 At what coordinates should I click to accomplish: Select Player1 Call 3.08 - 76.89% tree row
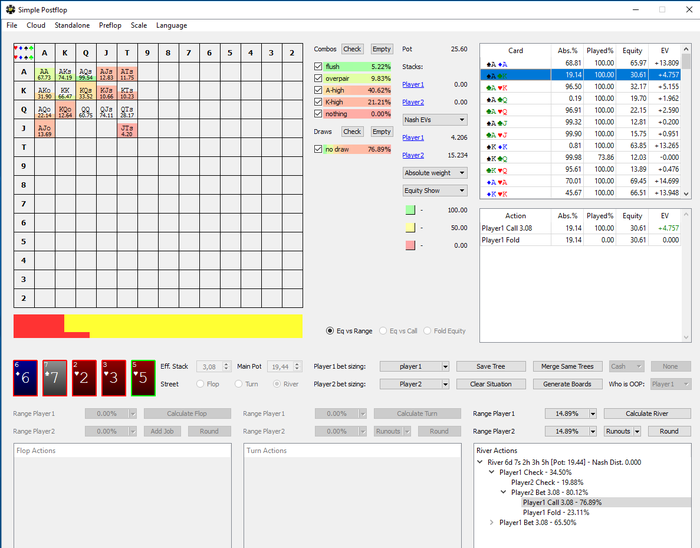(562, 502)
